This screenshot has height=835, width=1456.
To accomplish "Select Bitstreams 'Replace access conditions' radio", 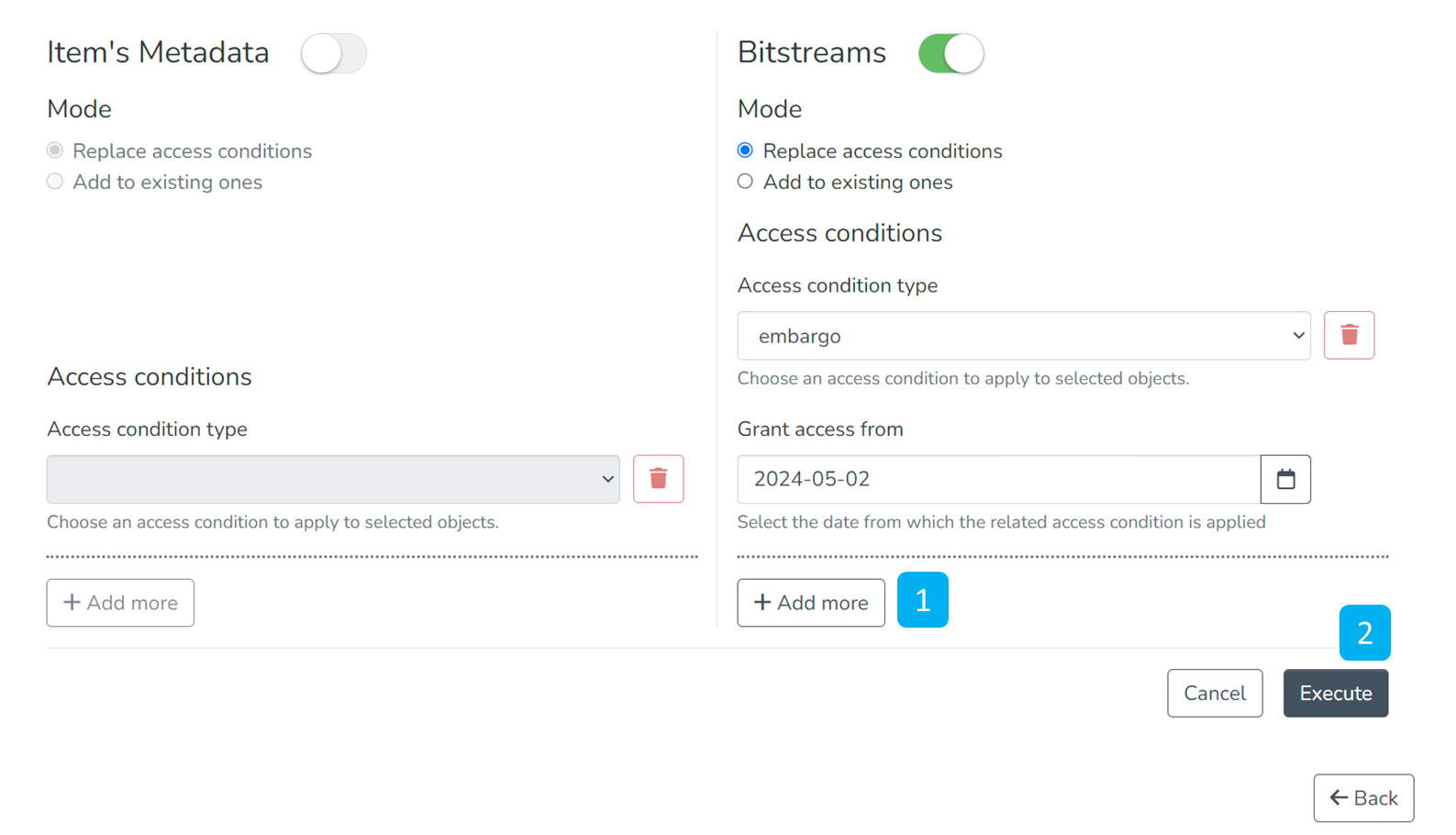I will [745, 150].
